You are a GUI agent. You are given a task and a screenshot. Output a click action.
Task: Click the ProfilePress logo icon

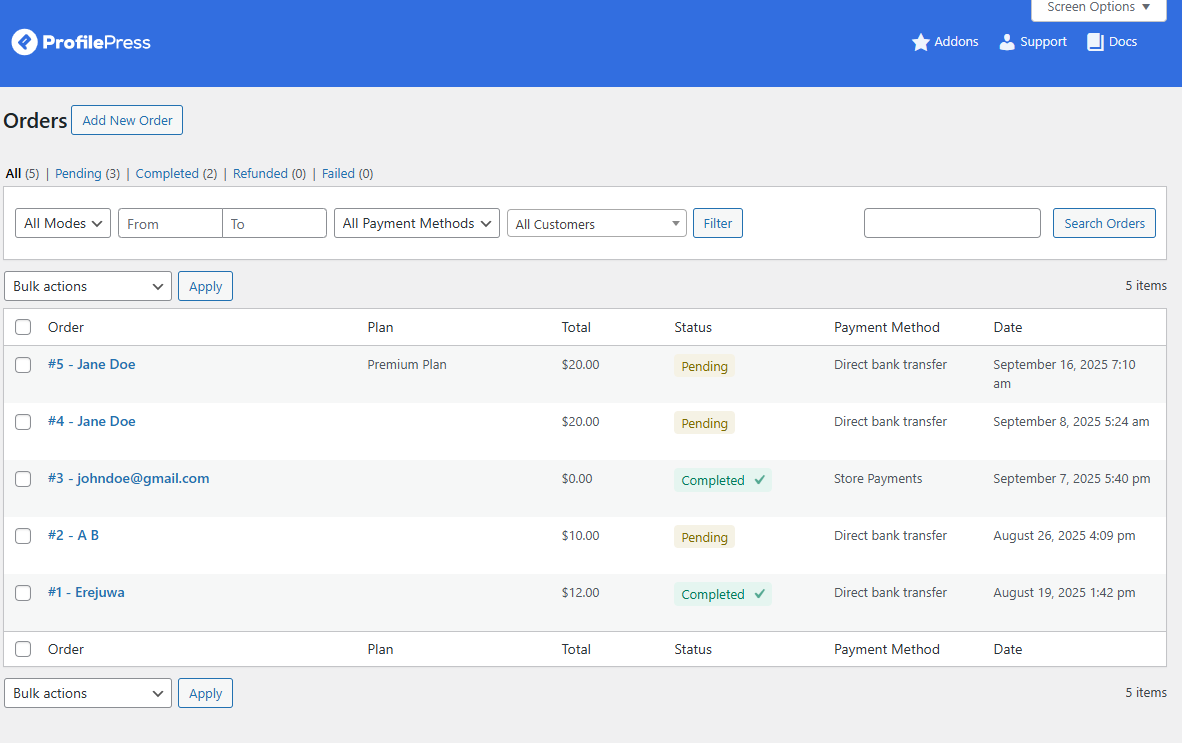(24, 42)
